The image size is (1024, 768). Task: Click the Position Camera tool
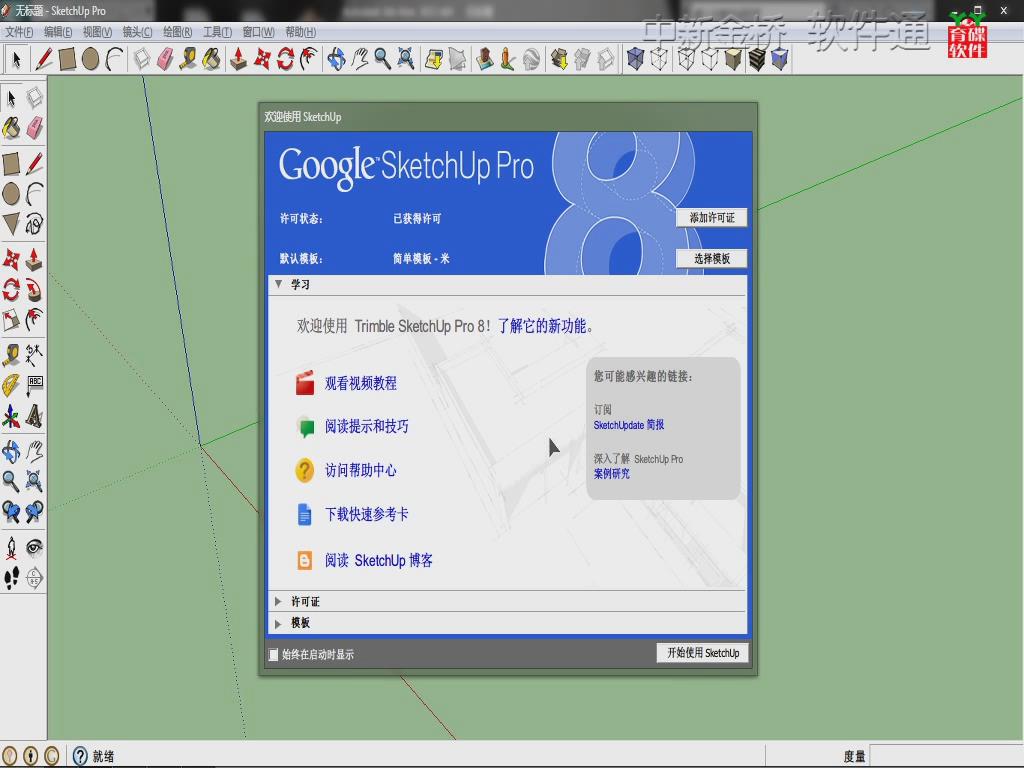coord(11,547)
